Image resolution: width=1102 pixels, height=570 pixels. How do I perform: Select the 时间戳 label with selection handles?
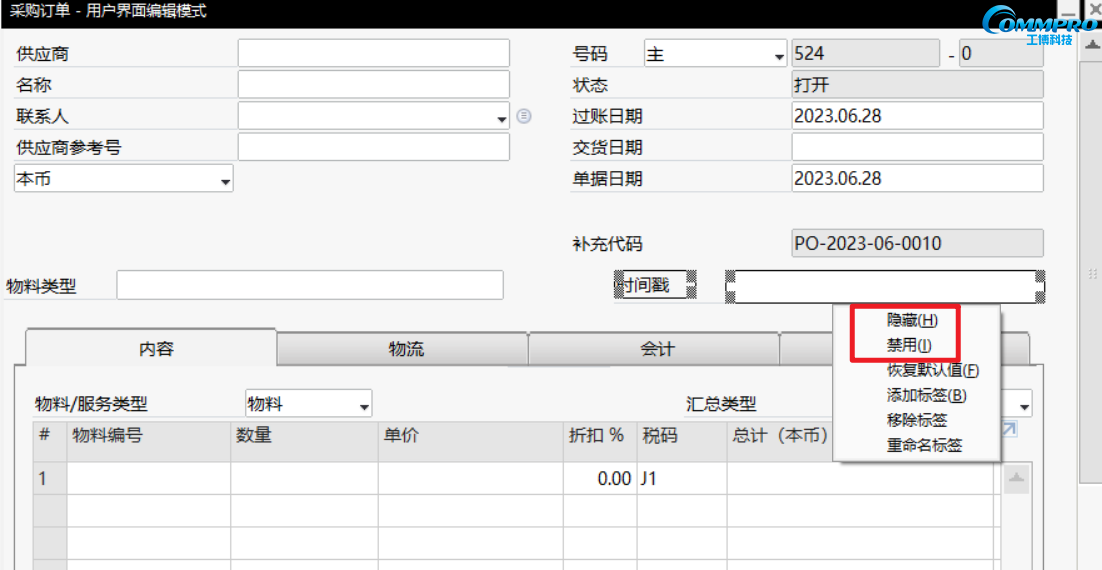pyautogui.click(x=656, y=285)
